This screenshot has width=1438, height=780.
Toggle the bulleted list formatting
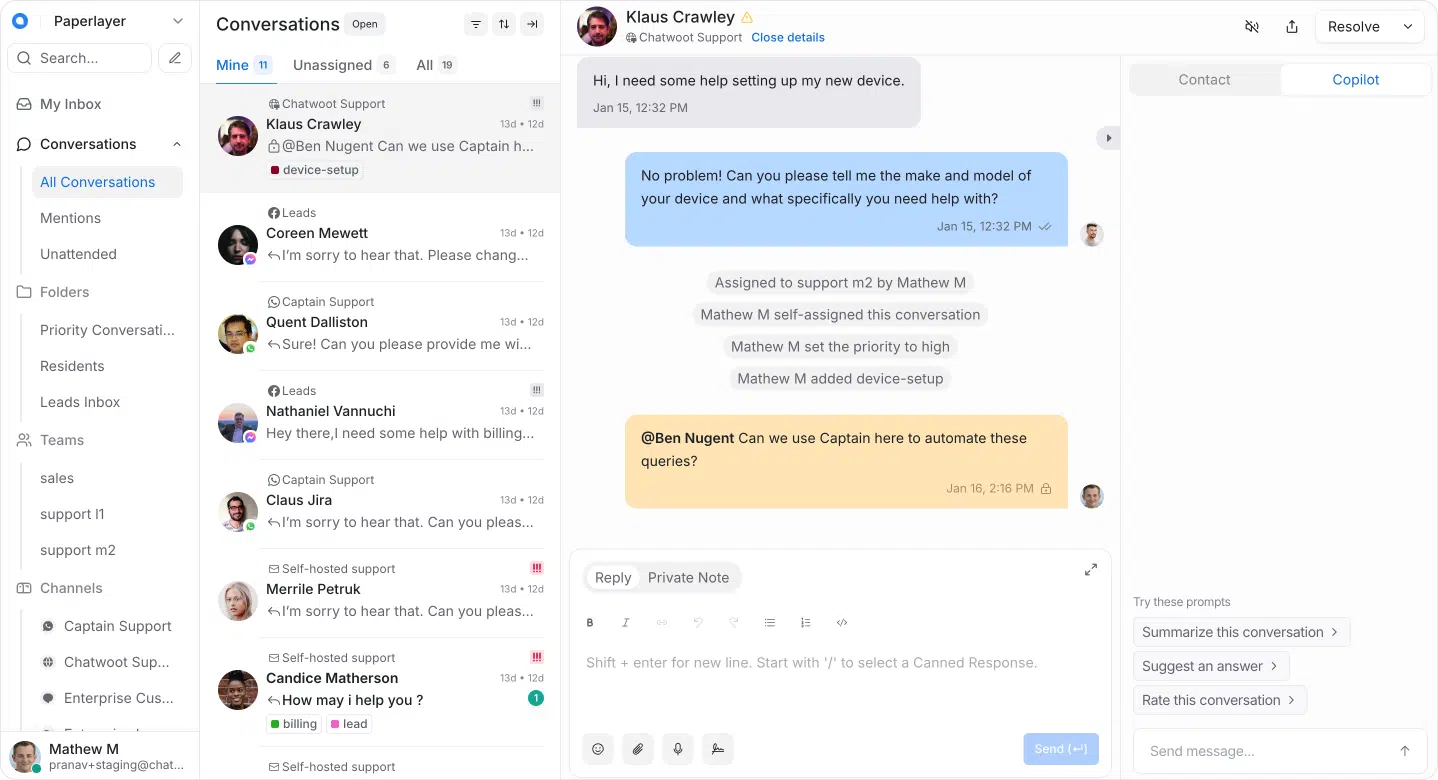click(x=770, y=622)
